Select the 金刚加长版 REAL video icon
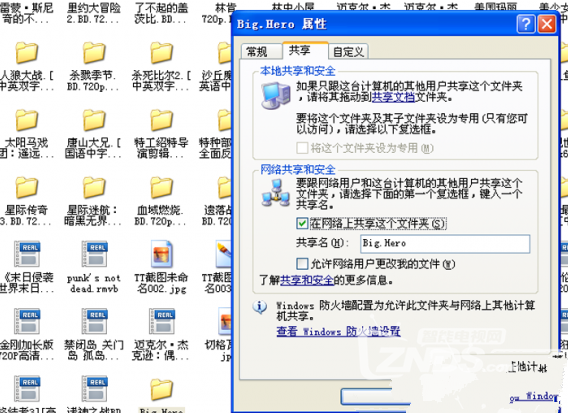Screen dimensions: 568x413 [27, 321]
